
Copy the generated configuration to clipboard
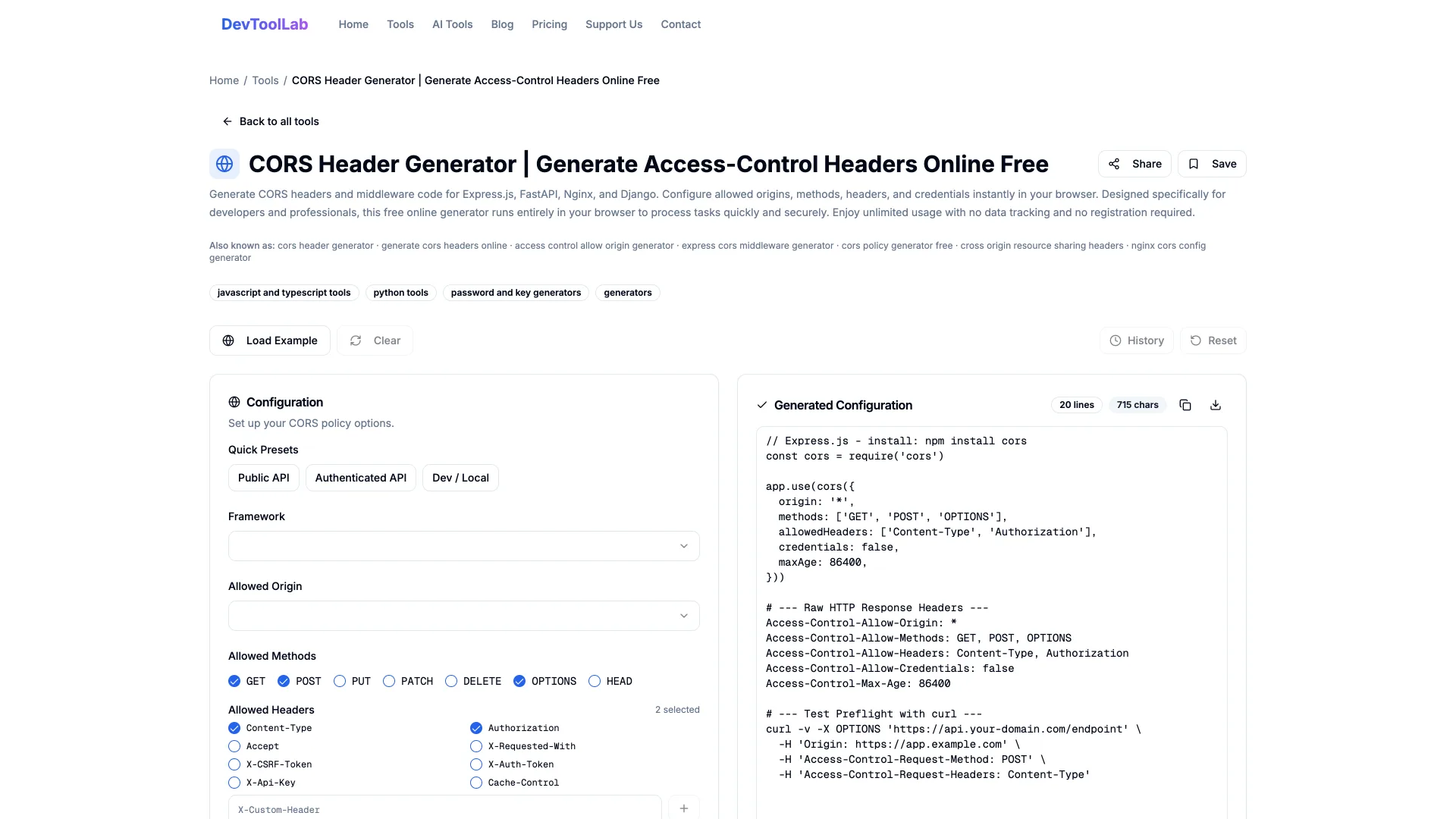pos(1185,405)
